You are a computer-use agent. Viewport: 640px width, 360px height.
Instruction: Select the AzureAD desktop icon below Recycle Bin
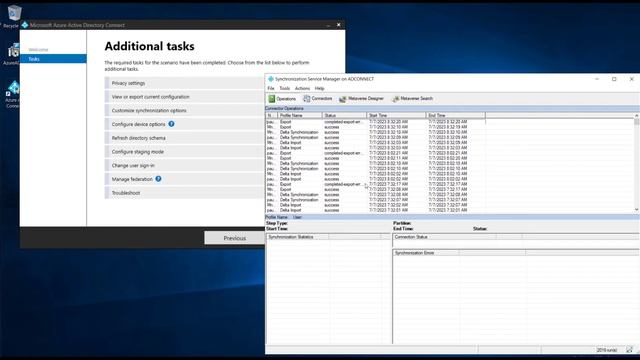click(12, 54)
